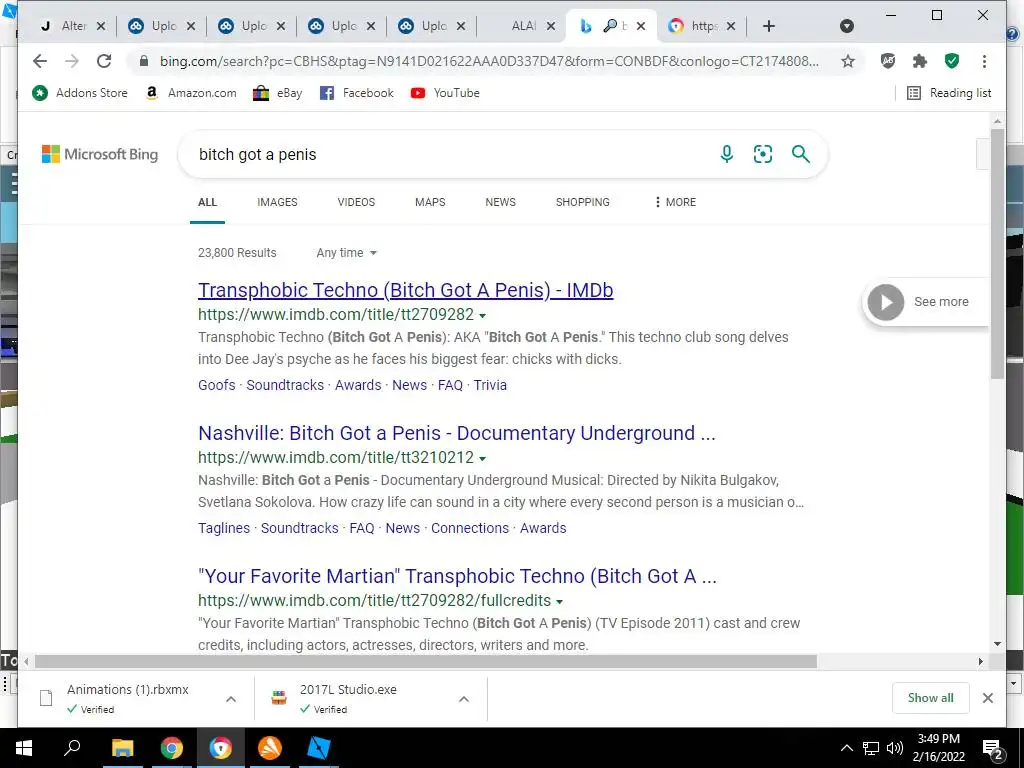Open the Extensions puzzle-piece icon
Screen dimensions: 1024x768
(x=920, y=61)
